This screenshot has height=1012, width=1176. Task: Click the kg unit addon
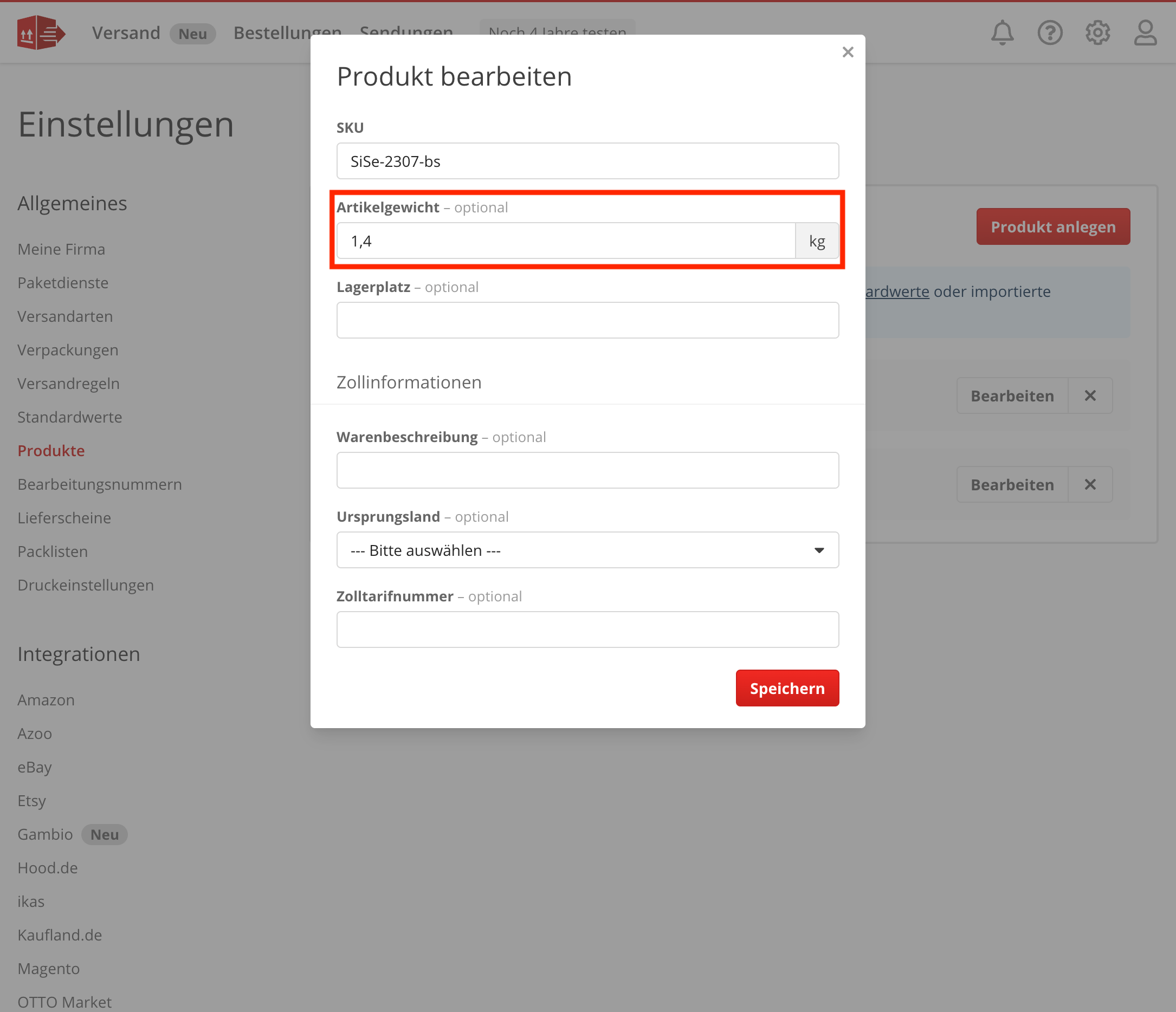coord(817,241)
